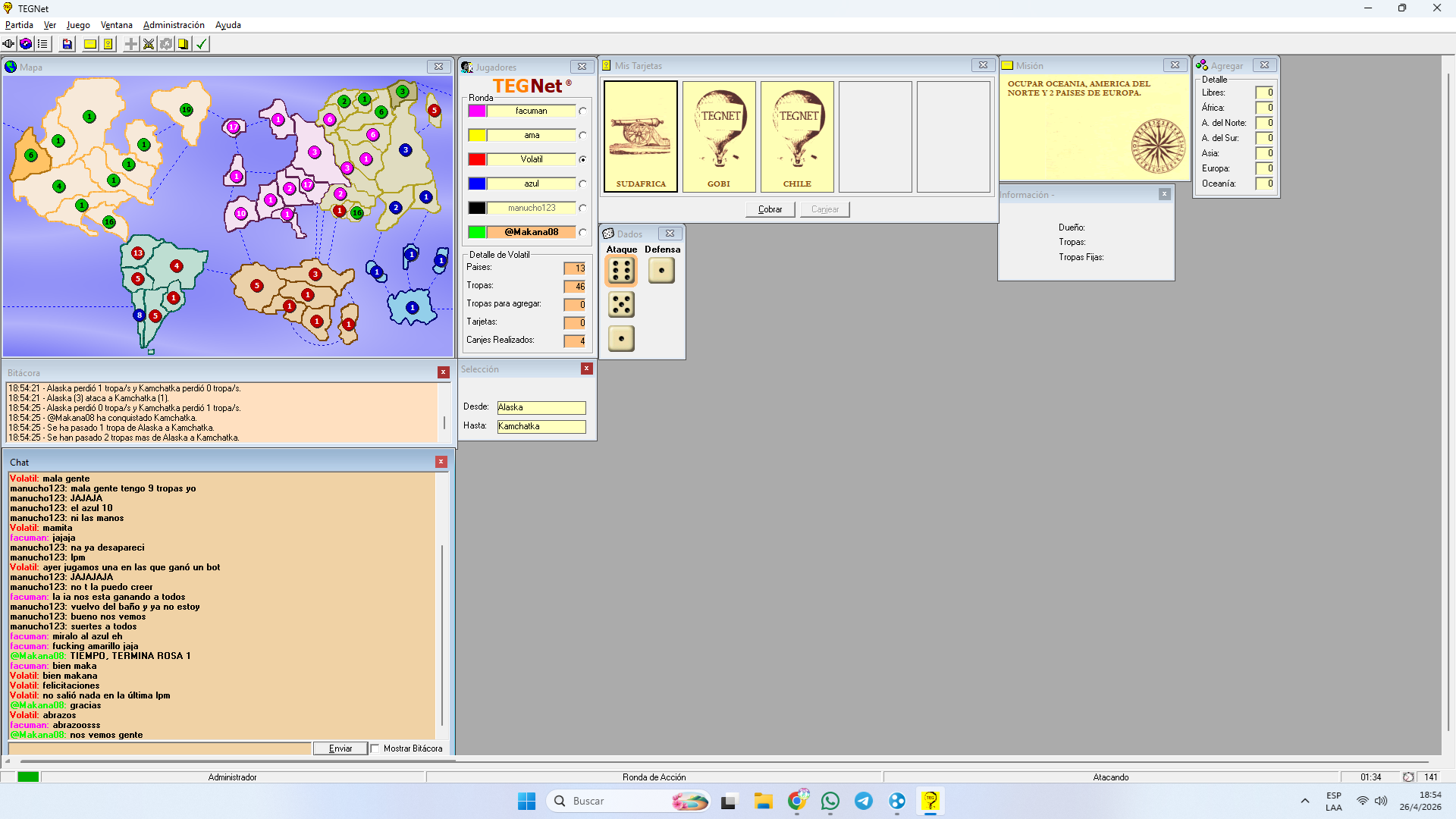1456x819 pixels.
Task: Select the radio button next to @Makana08
Action: pos(582,232)
